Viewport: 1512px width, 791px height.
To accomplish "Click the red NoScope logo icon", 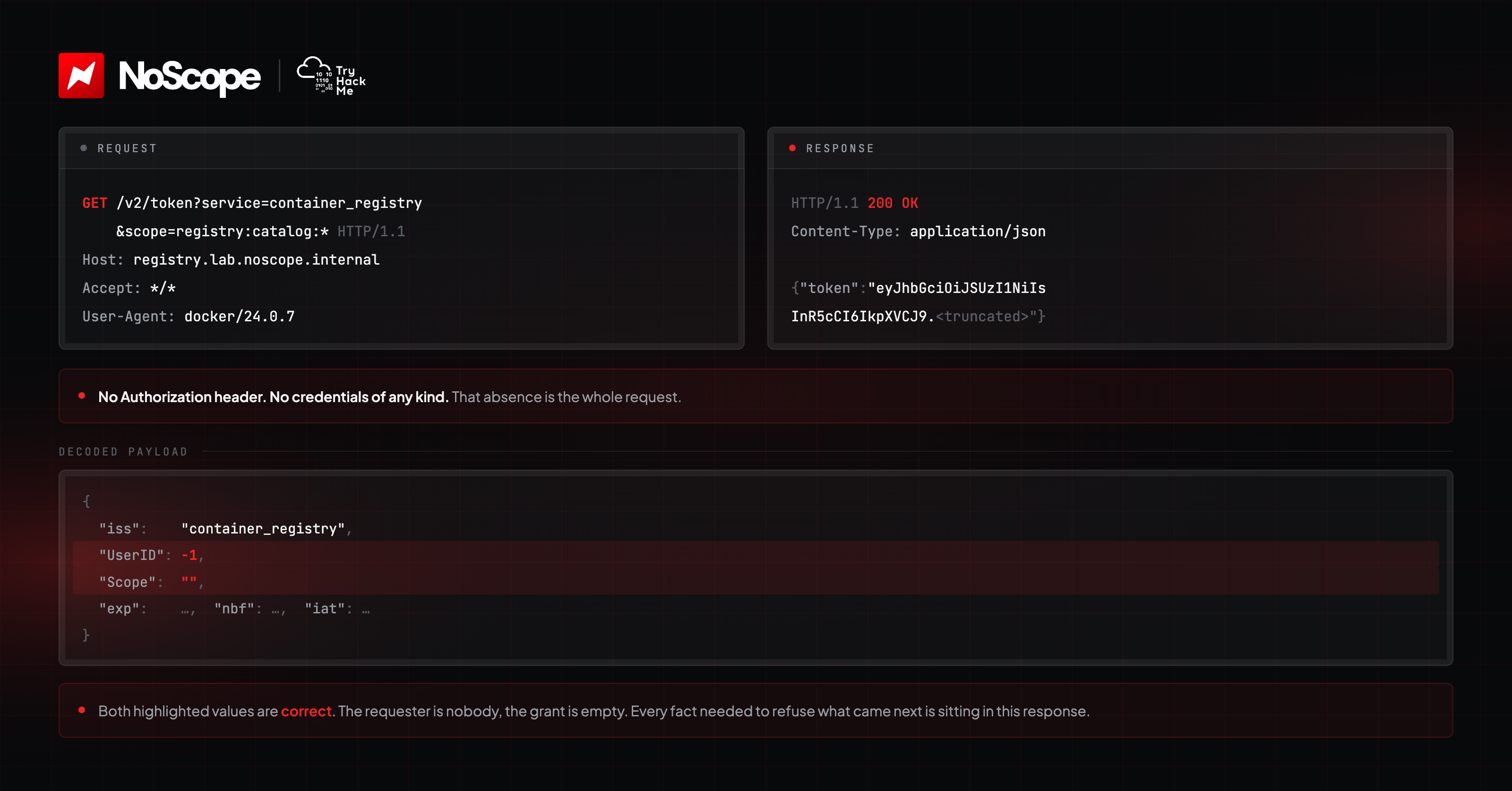I will pos(81,76).
